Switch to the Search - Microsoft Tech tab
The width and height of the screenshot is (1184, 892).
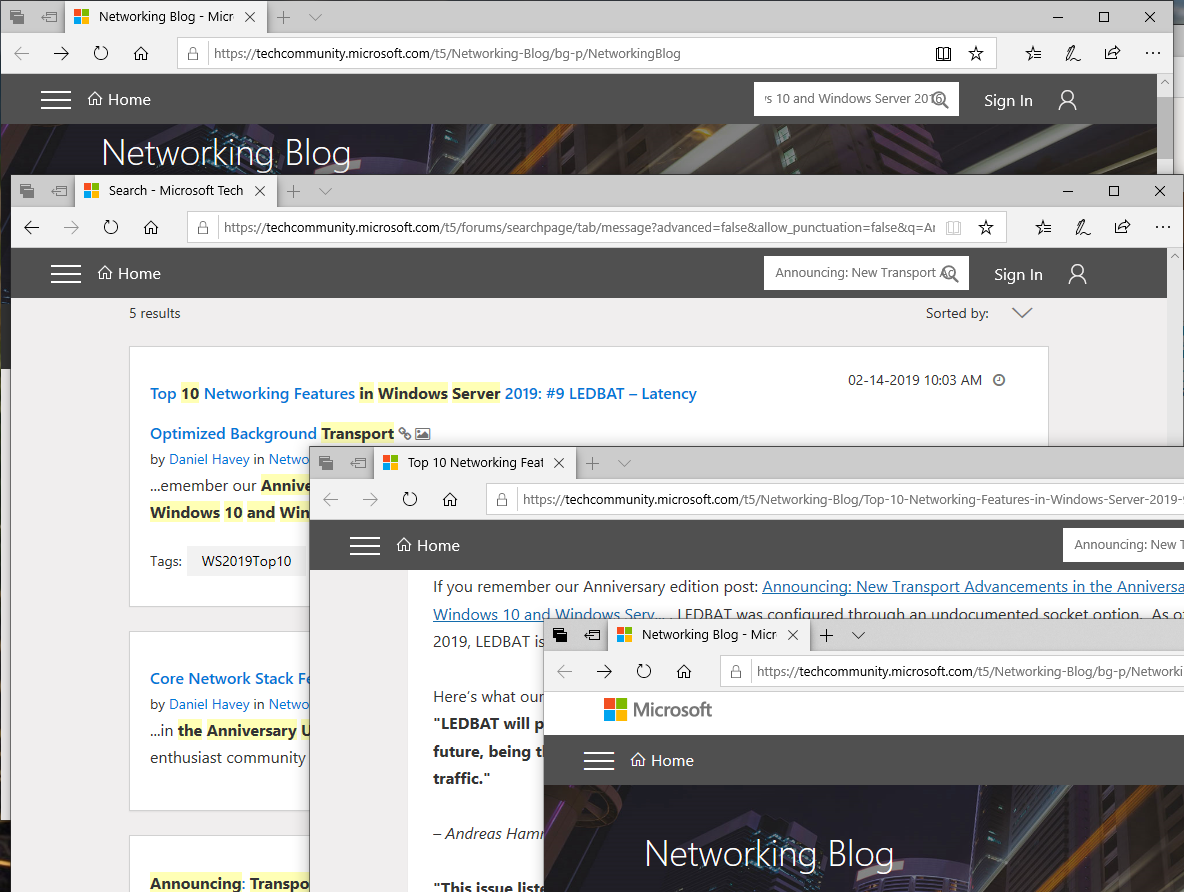tap(175, 190)
